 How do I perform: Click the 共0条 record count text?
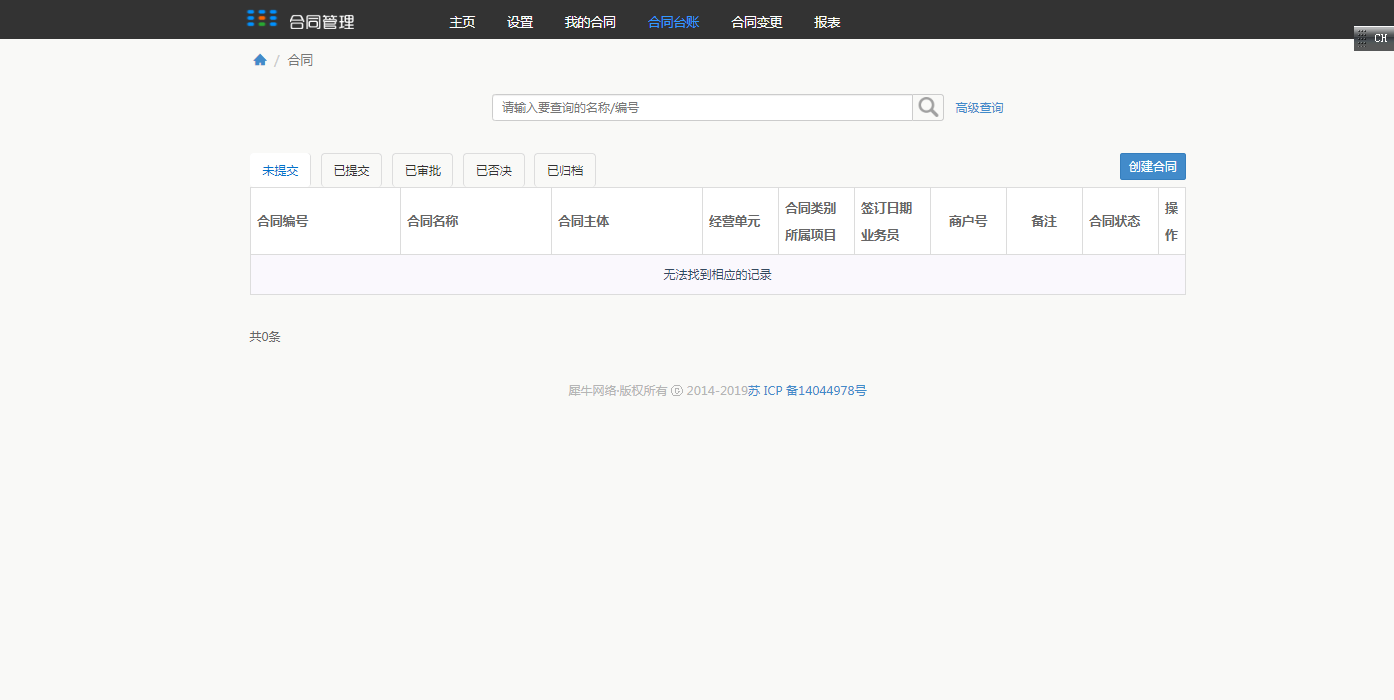point(265,337)
